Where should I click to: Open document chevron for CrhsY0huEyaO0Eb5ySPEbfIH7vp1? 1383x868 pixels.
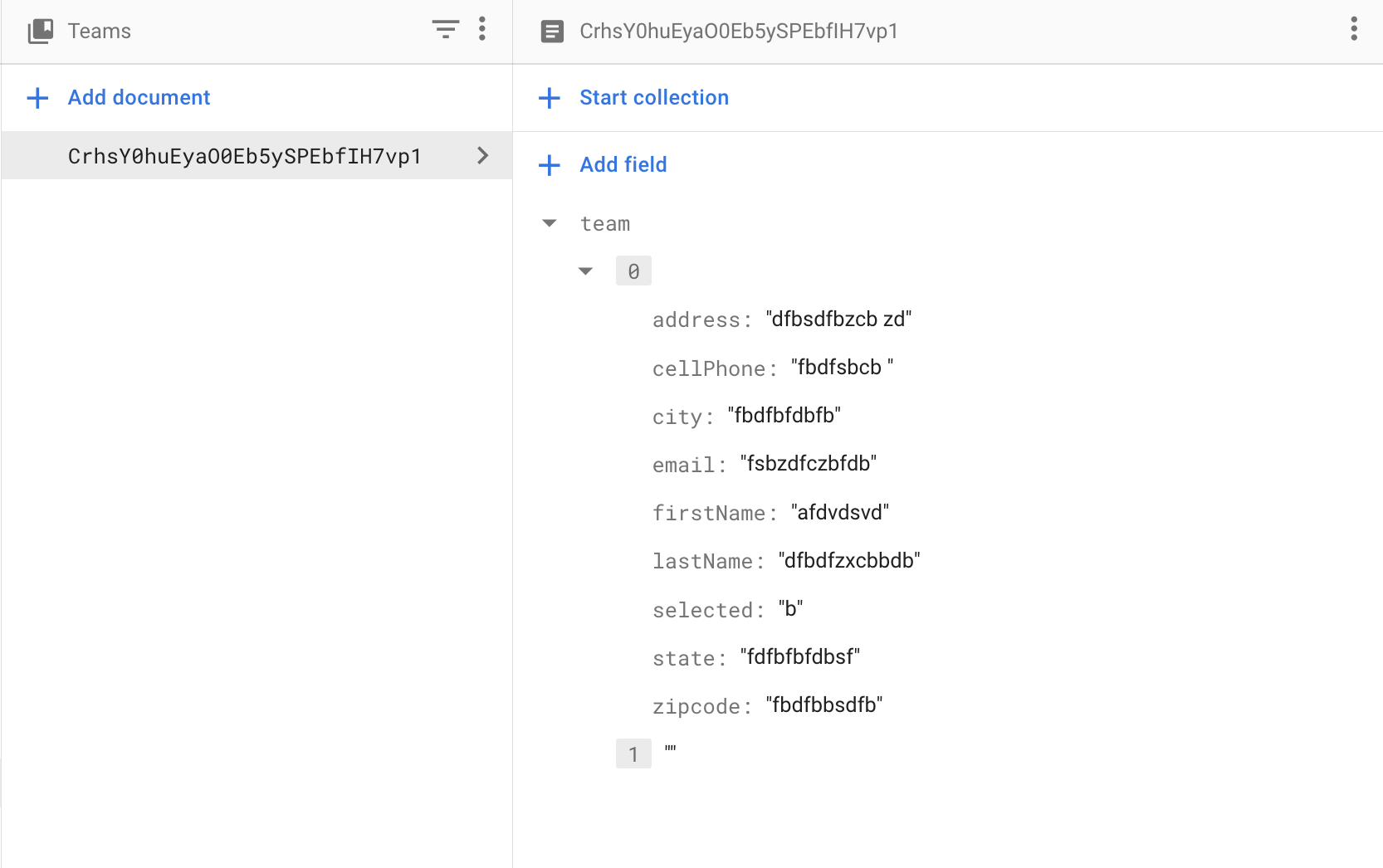(483, 155)
